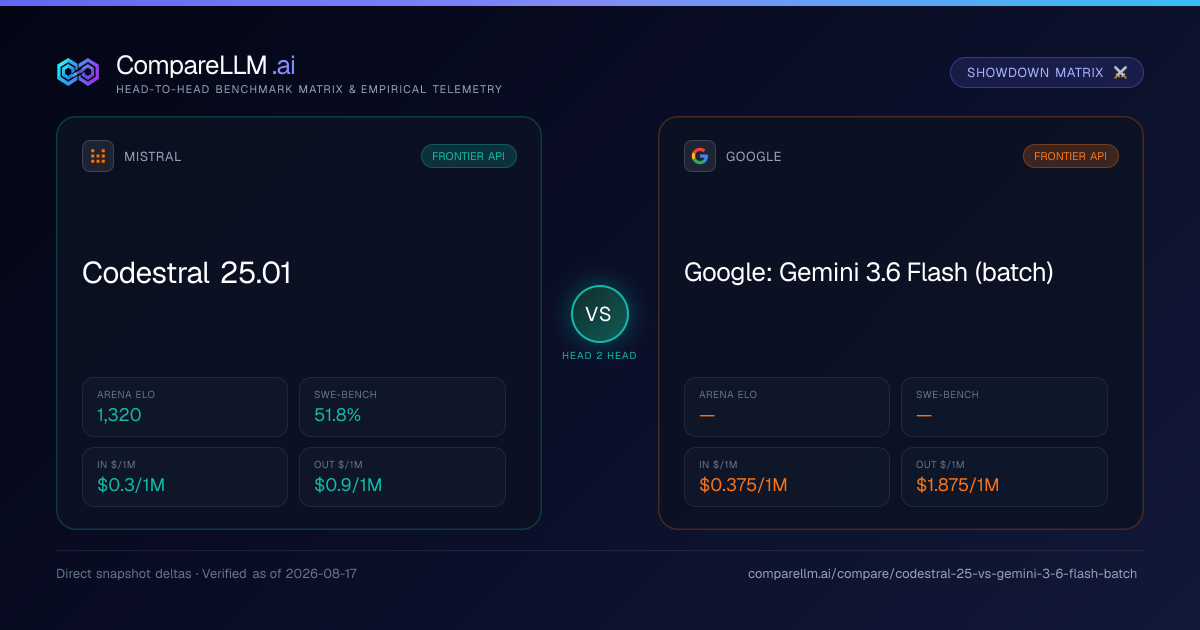Click the MISTRAL provider label

[153, 156]
